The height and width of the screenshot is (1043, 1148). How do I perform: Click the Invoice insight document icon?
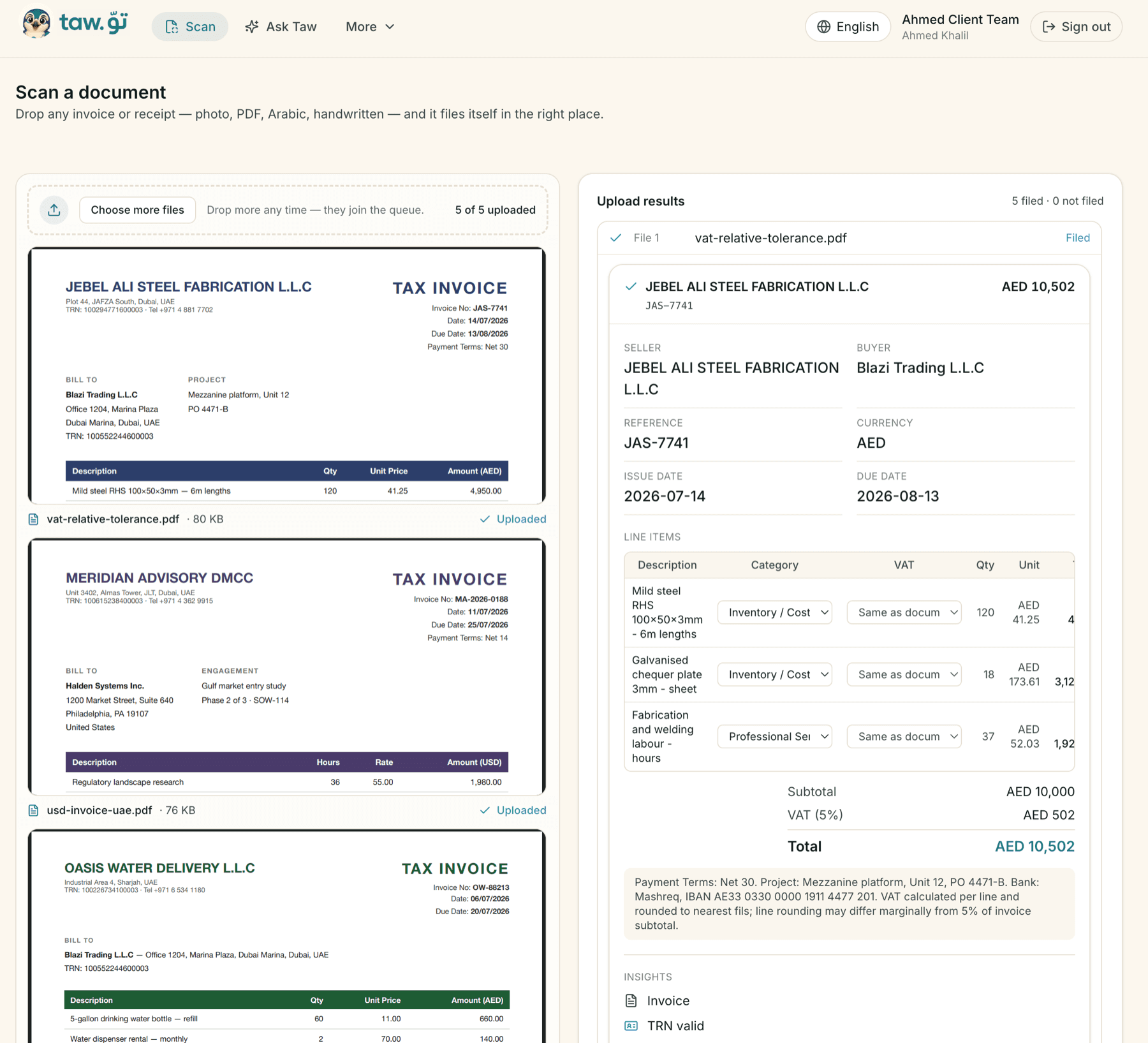pos(631,1000)
